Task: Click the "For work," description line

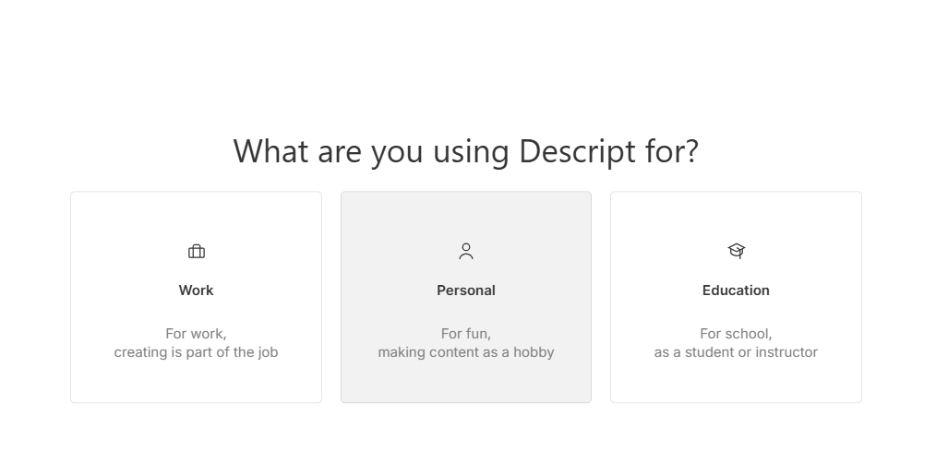Action: coord(196,334)
